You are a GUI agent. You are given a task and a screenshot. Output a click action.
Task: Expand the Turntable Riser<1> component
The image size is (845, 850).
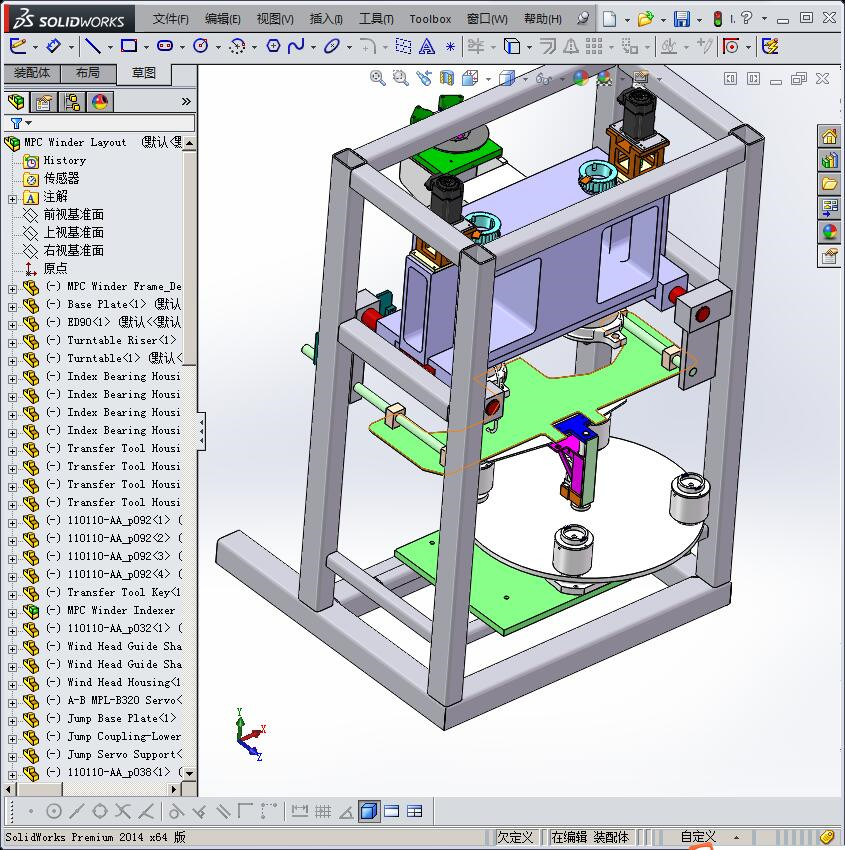click(12, 343)
